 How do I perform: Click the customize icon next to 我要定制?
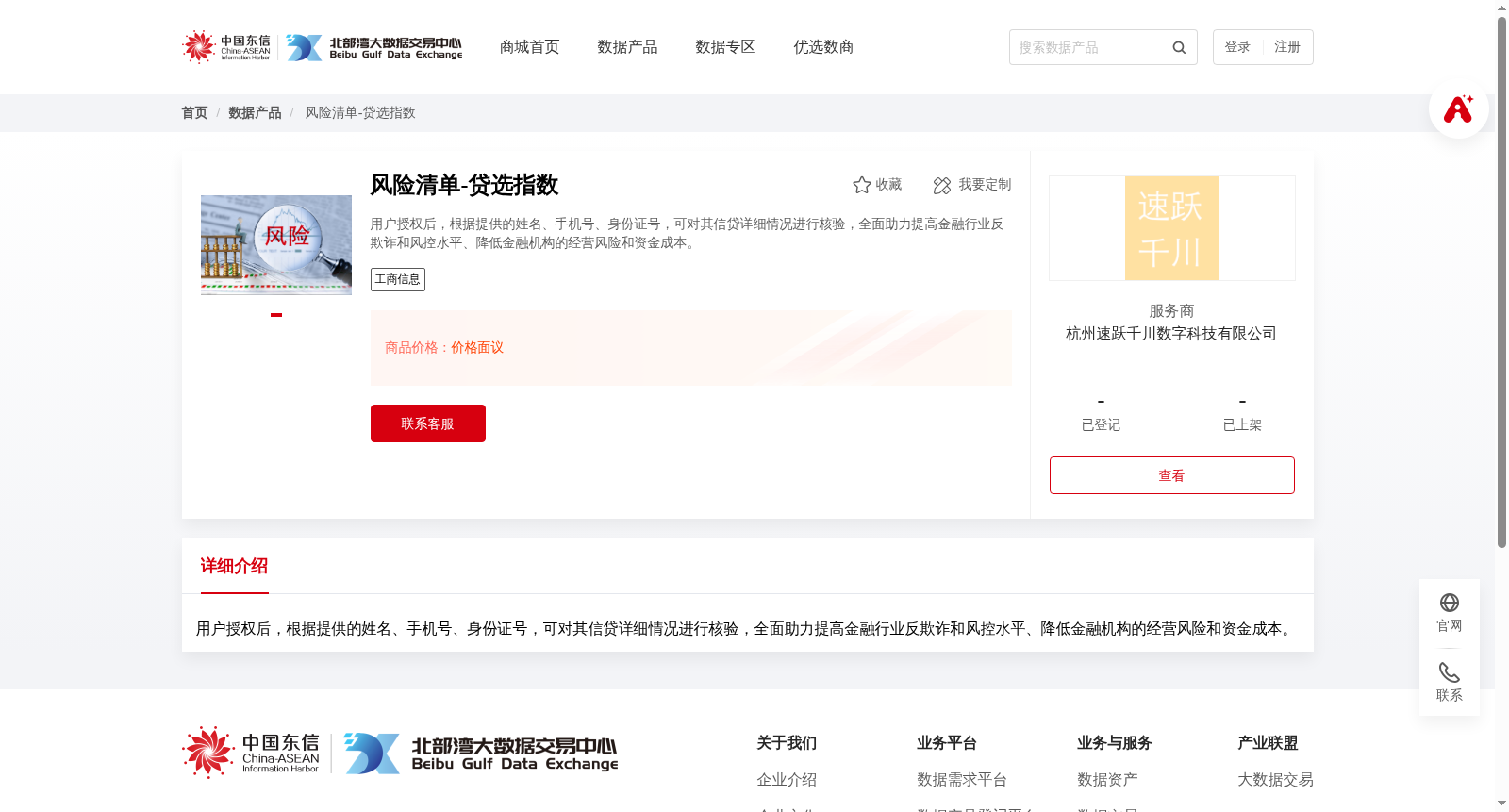click(942, 185)
